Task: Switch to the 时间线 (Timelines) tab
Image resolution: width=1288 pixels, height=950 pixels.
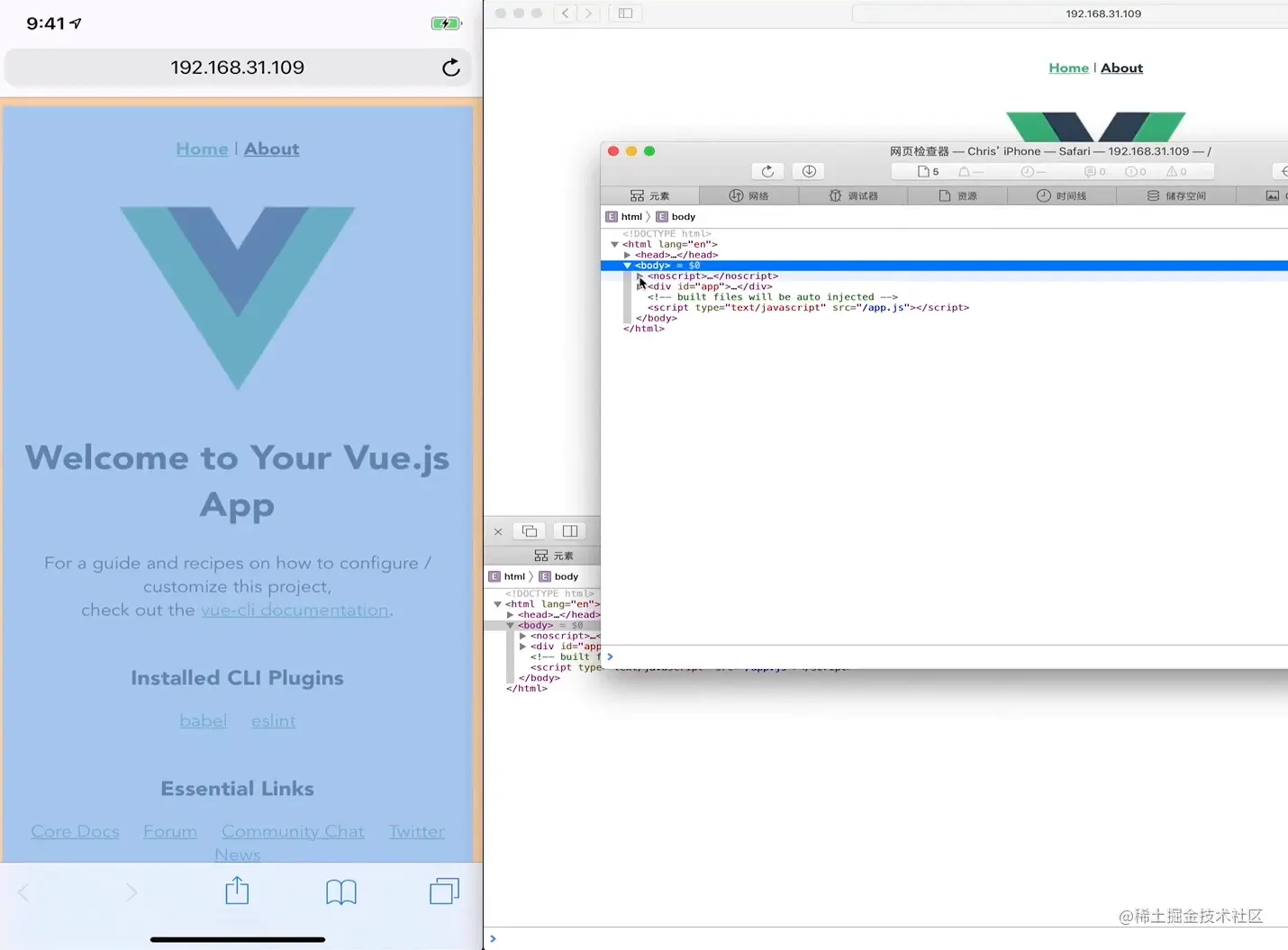Action: click(x=1061, y=195)
